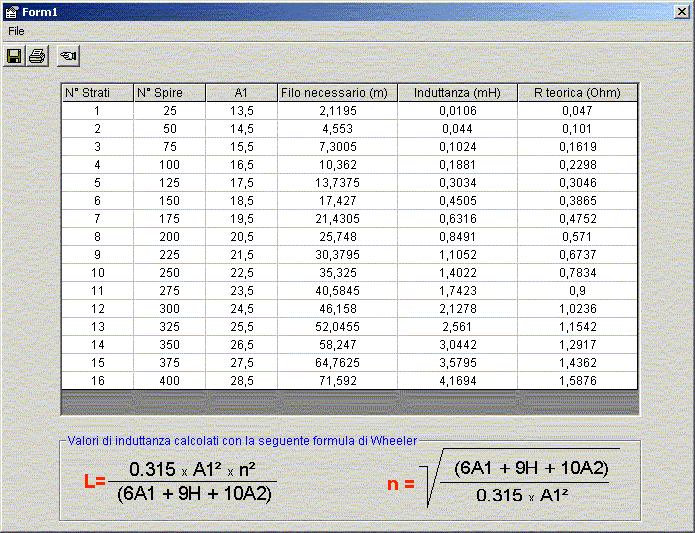695x533 pixels.
Task: Select the wire length cell 17,427
Action: pyautogui.click(x=338, y=201)
